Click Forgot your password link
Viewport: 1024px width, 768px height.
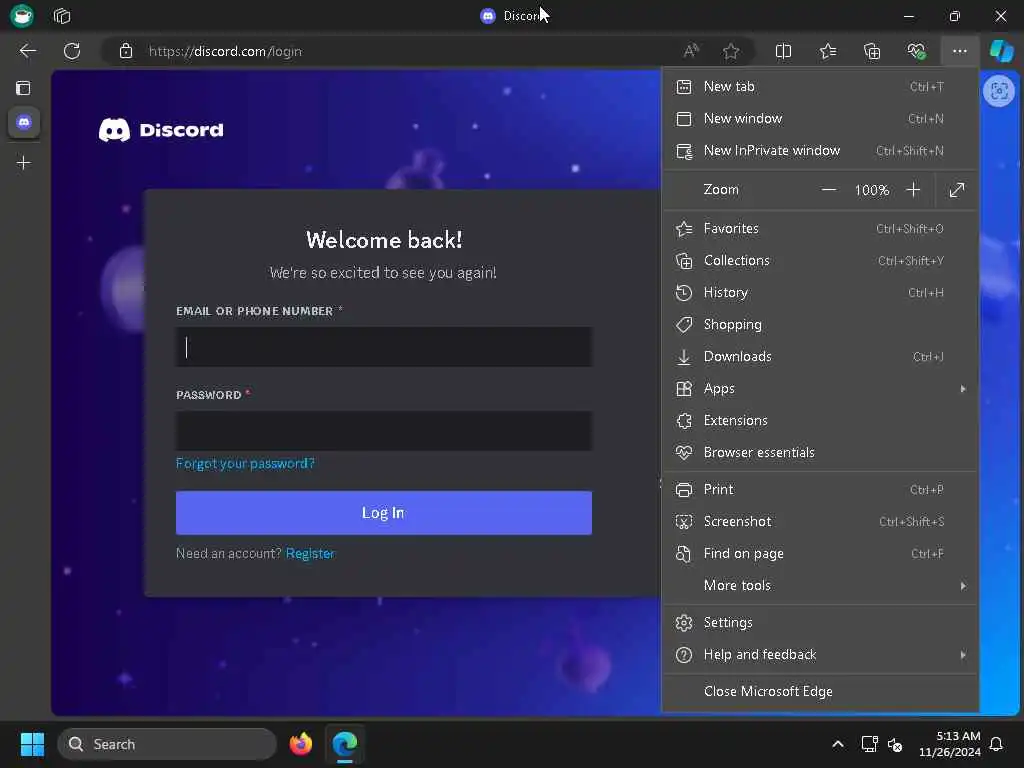pos(246,464)
